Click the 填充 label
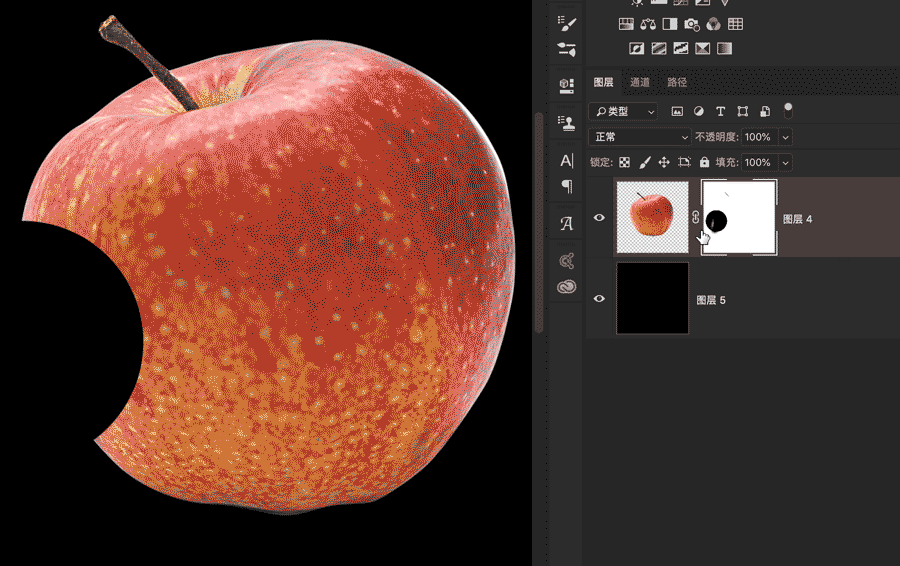The image size is (900, 566). pos(727,162)
